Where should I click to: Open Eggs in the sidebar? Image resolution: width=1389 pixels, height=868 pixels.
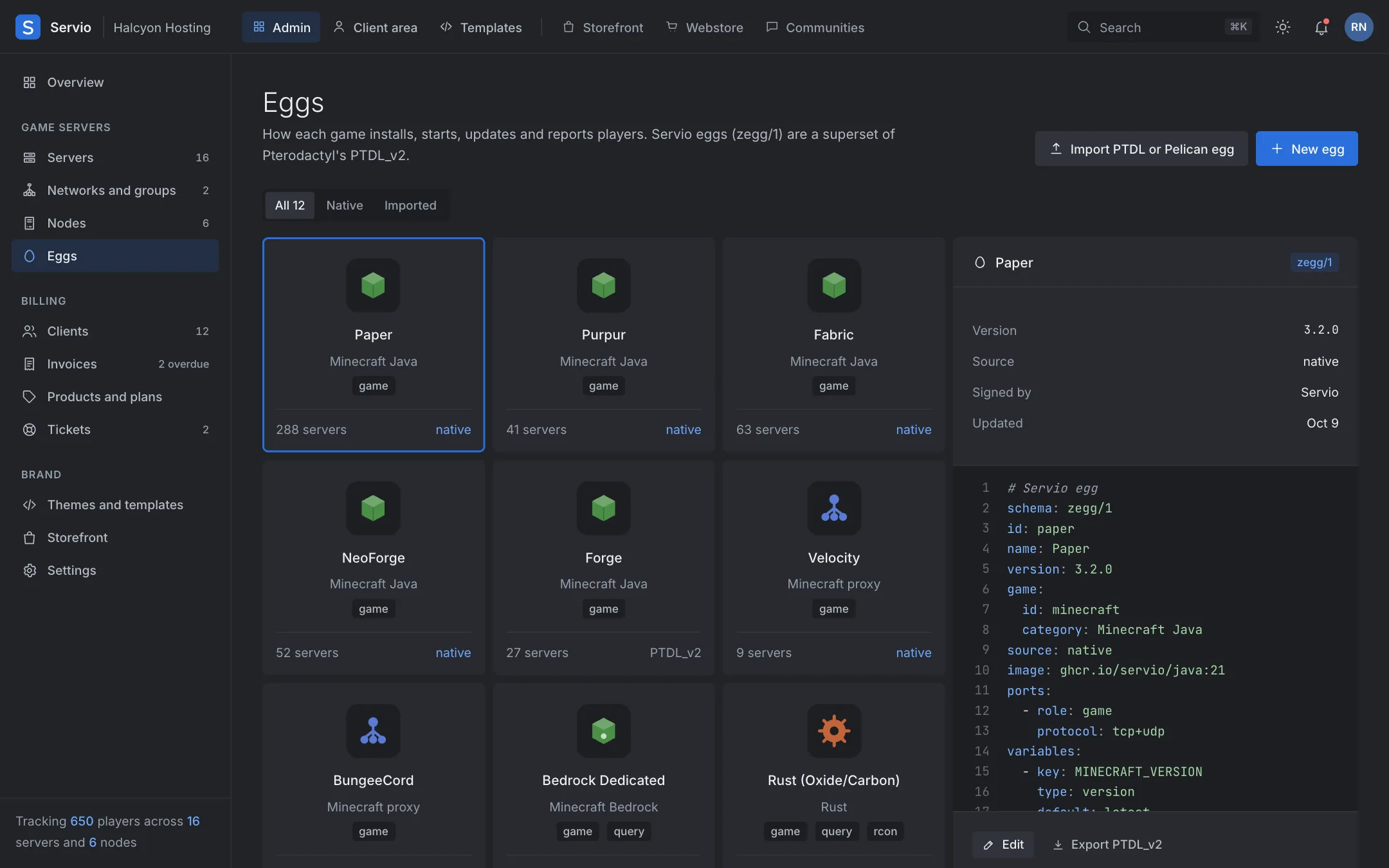[x=115, y=256]
